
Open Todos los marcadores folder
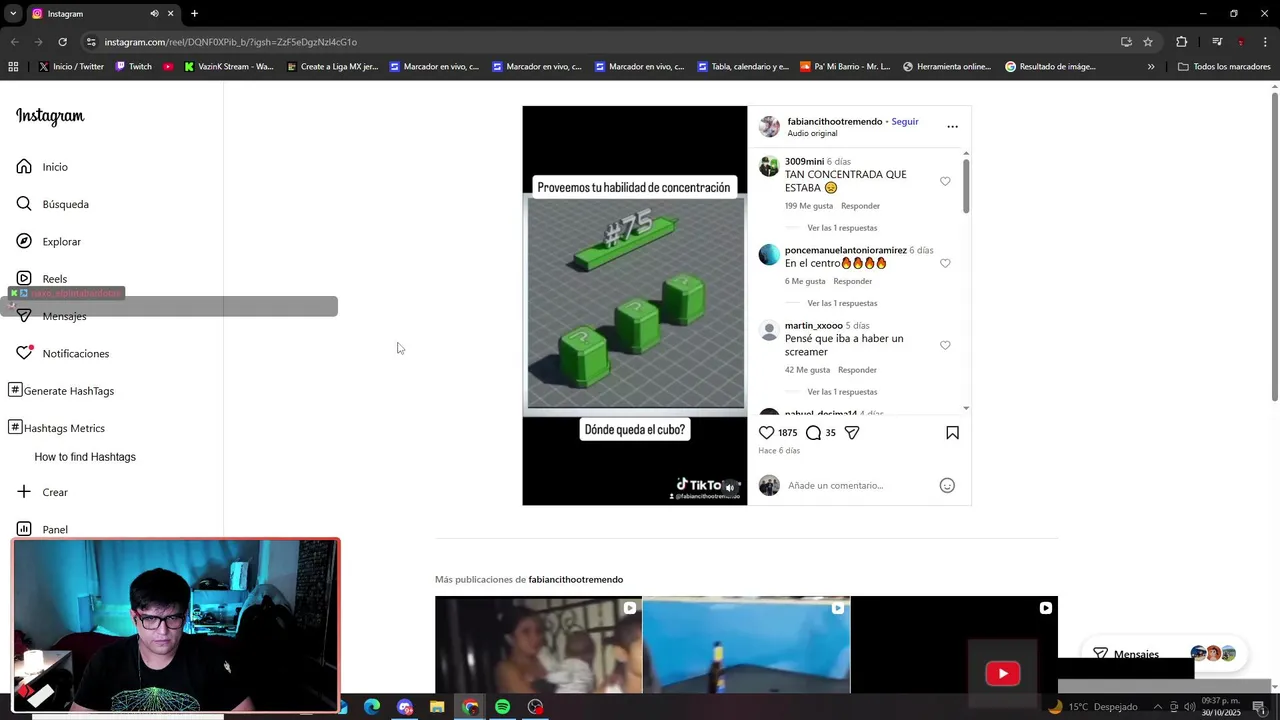[x=1224, y=67]
